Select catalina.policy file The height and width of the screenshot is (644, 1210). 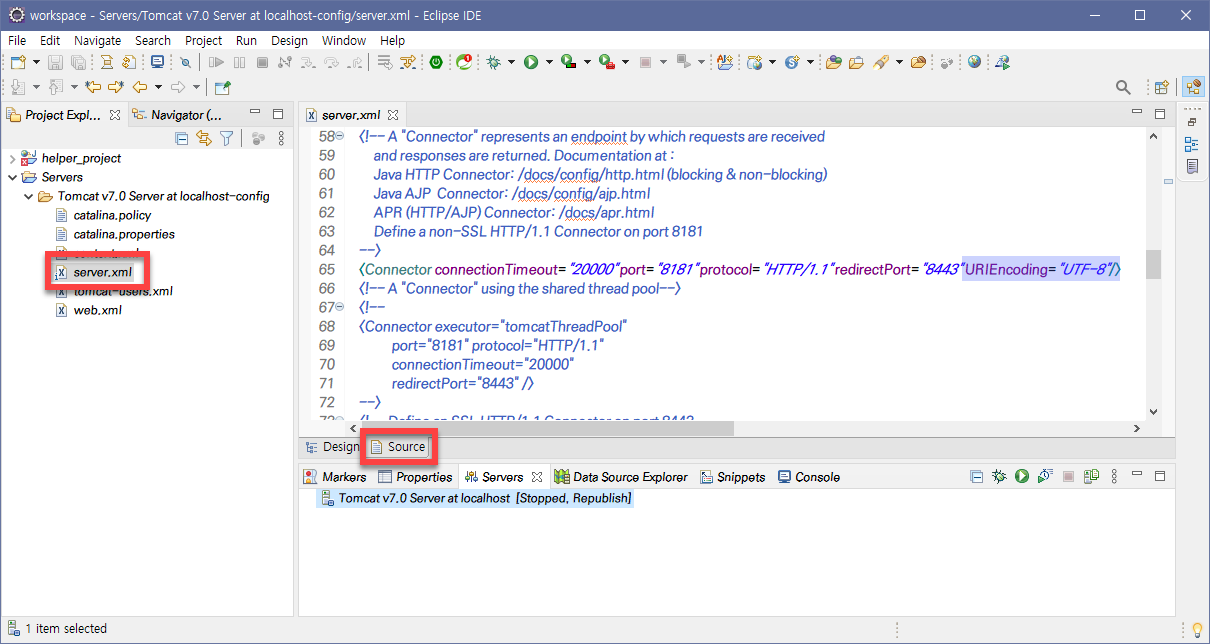click(104, 215)
